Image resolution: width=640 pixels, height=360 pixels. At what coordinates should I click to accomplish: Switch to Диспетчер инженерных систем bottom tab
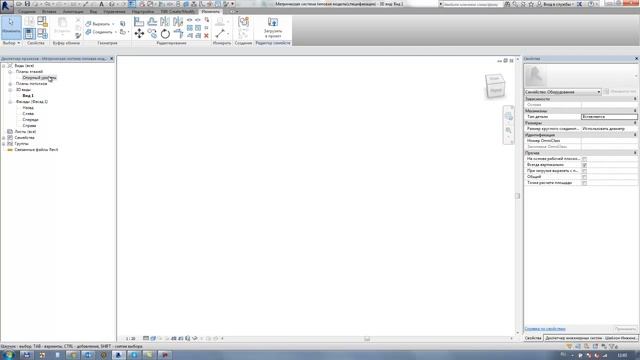tap(591, 338)
